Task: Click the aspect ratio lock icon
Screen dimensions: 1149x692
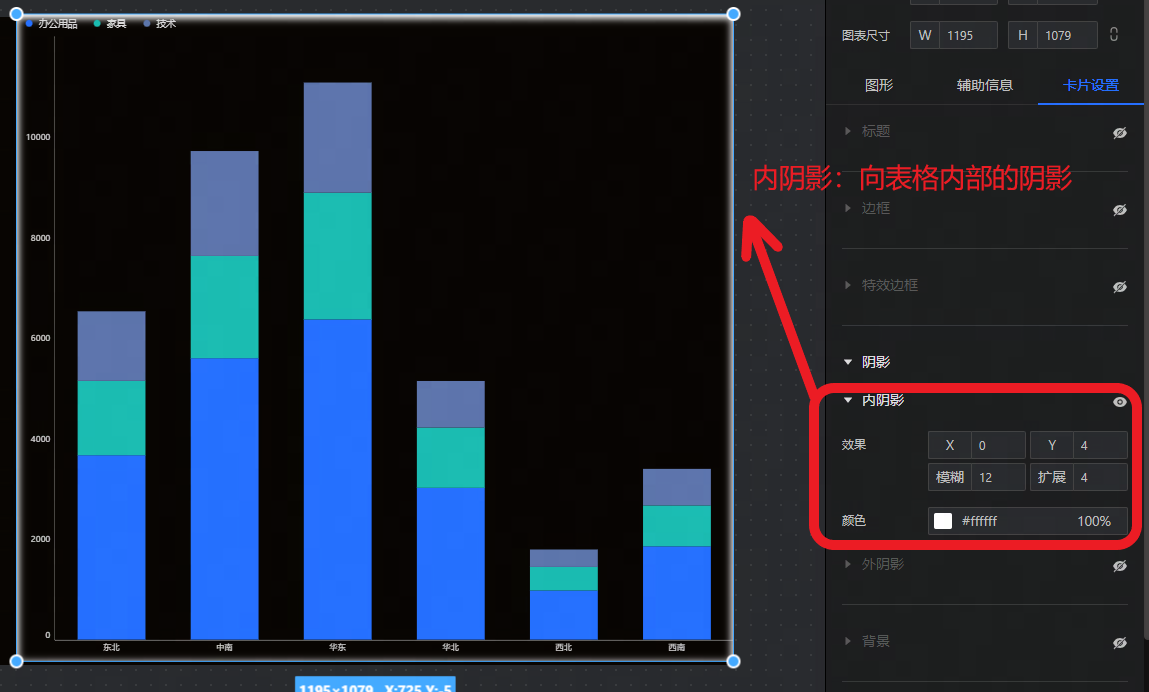Action: tap(1114, 35)
